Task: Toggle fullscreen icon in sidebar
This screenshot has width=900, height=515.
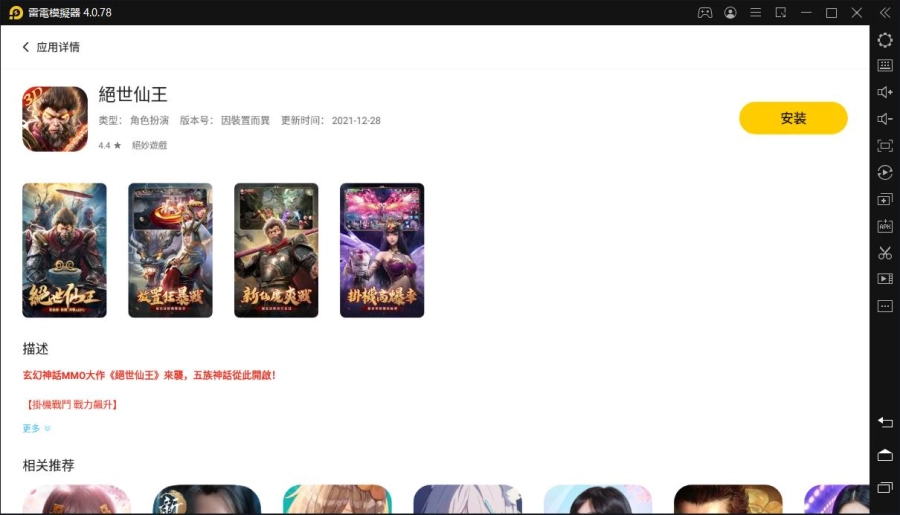Action: 885,146
